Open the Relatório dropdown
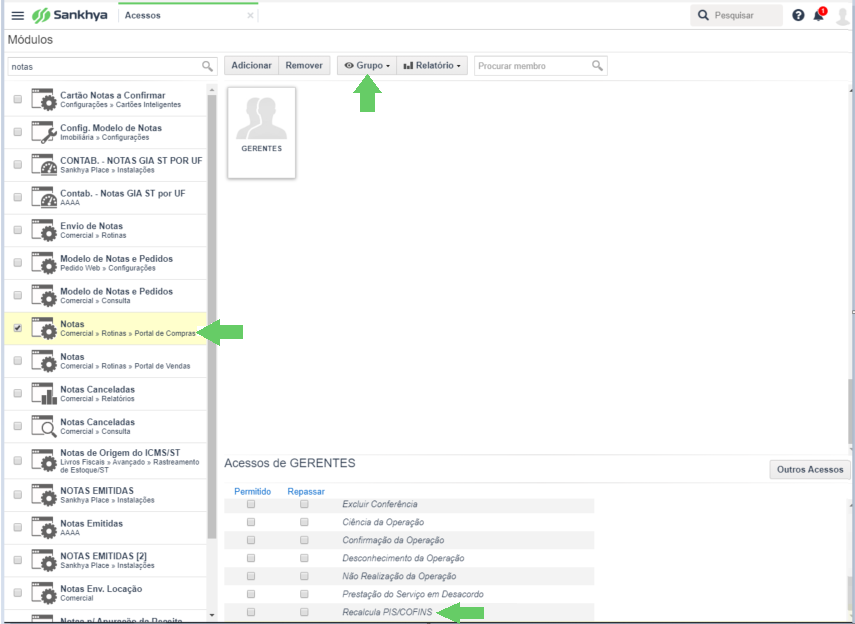 point(432,65)
